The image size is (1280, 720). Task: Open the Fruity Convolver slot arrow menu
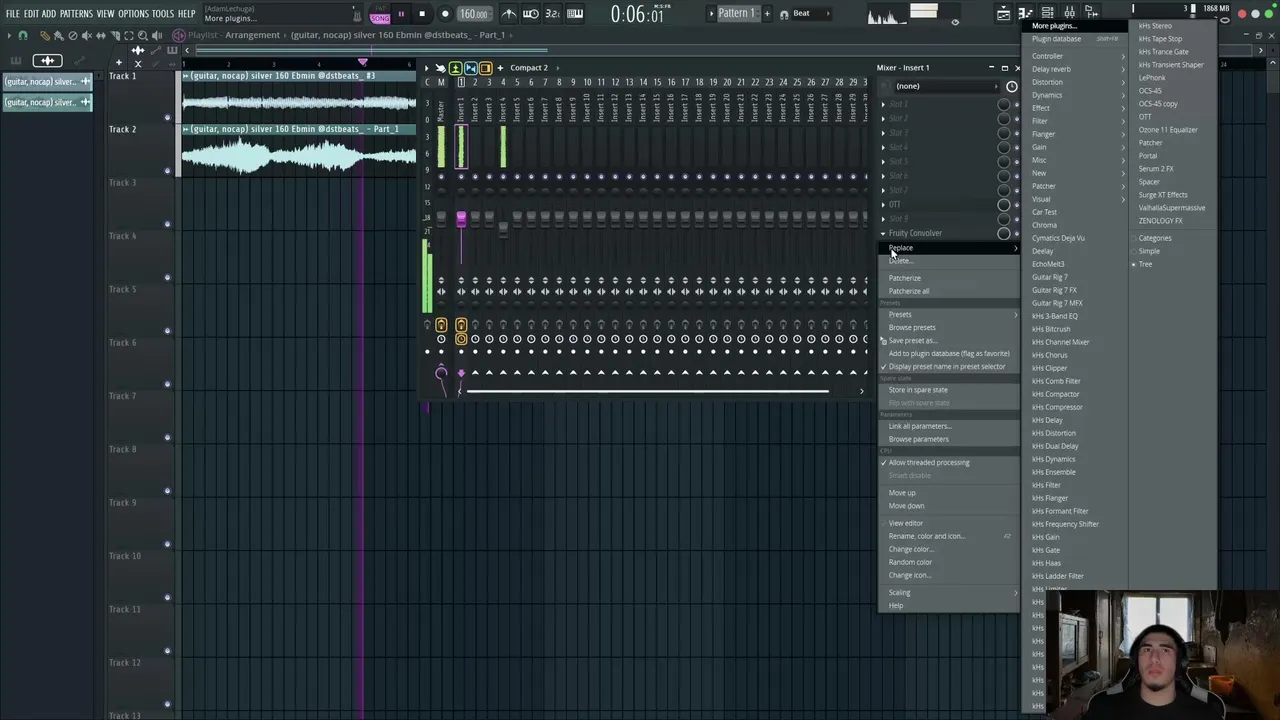click(x=883, y=233)
